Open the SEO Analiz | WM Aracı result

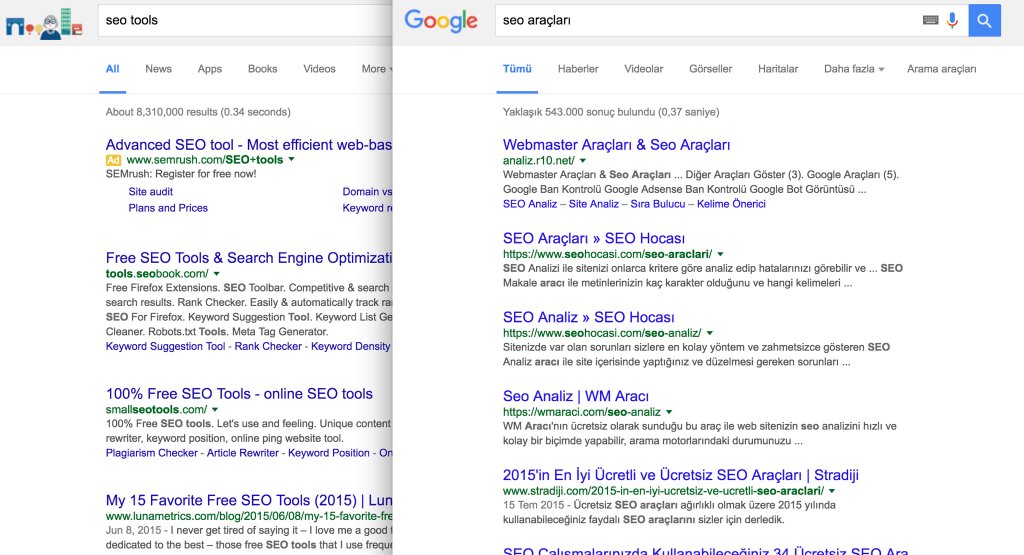tap(575, 396)
